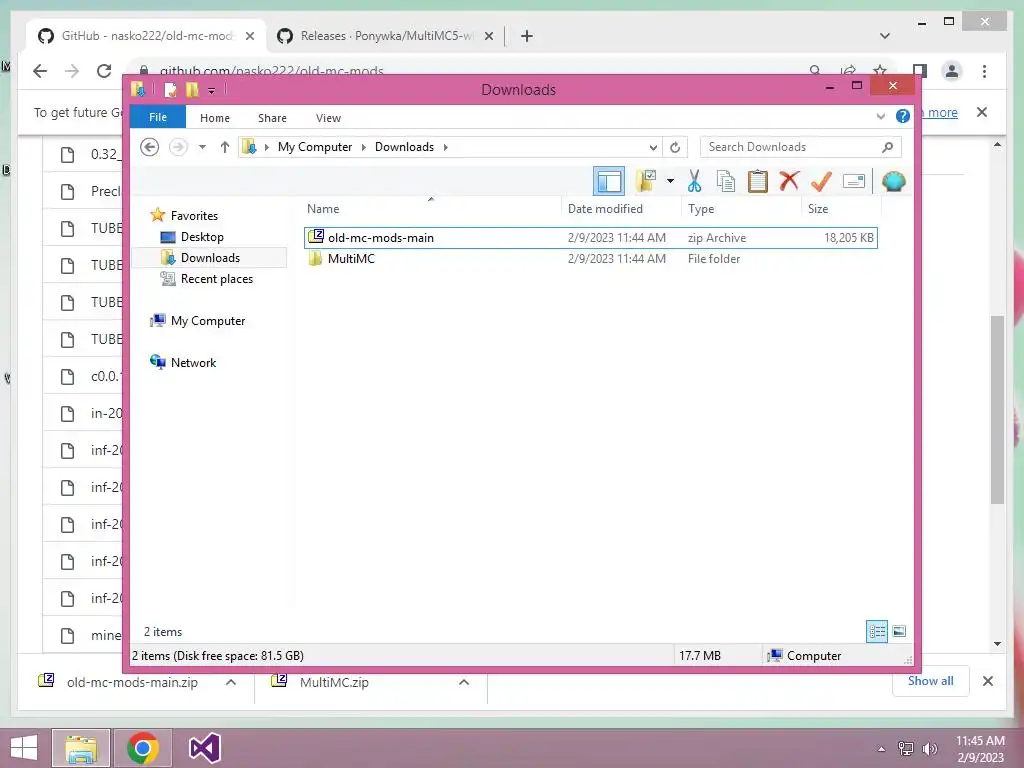
Task: Switch to large thumbnails view icon
Action: tap(899, 632)
